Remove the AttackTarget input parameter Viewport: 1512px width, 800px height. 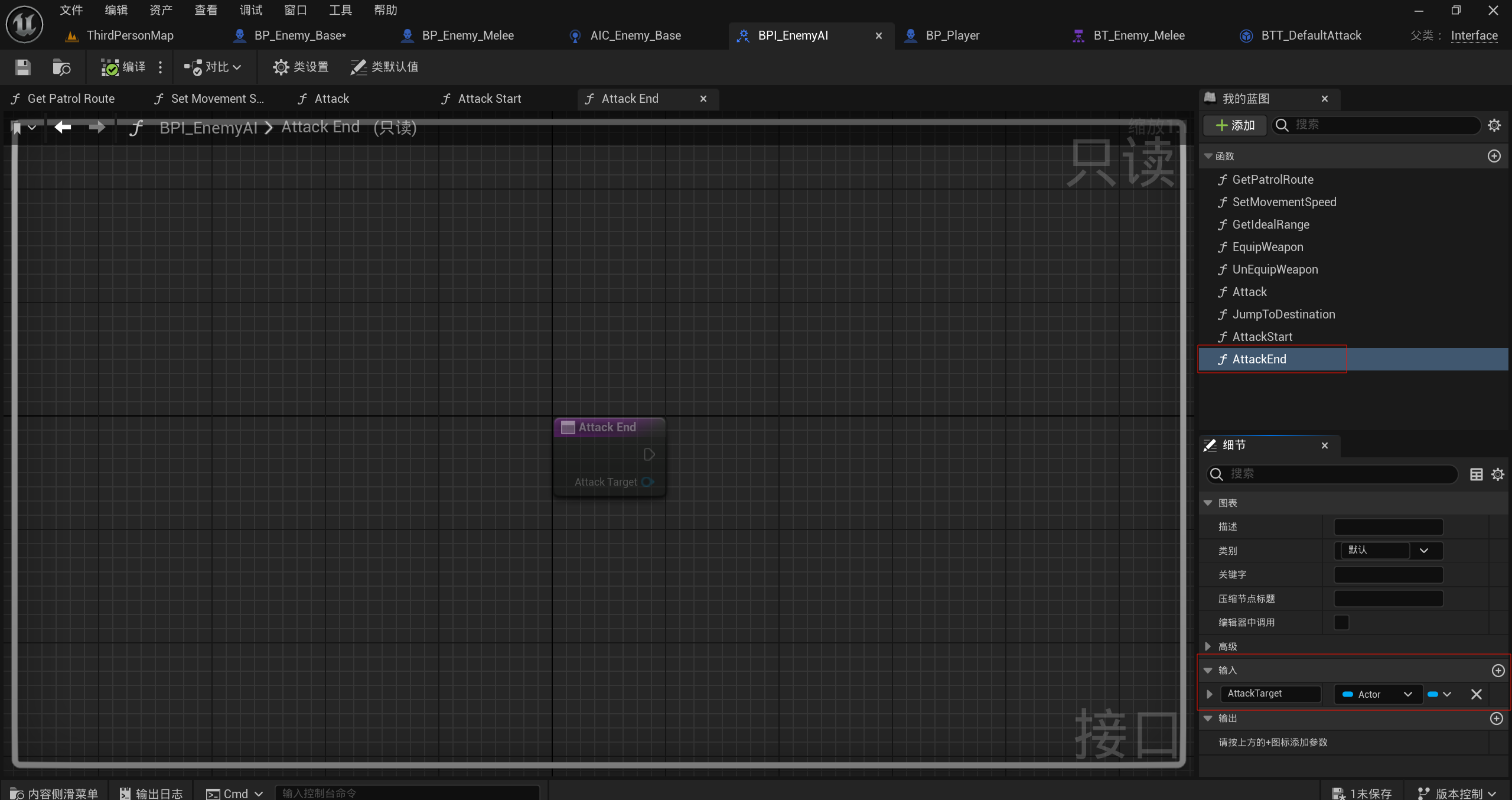(x=1476, y=694)
